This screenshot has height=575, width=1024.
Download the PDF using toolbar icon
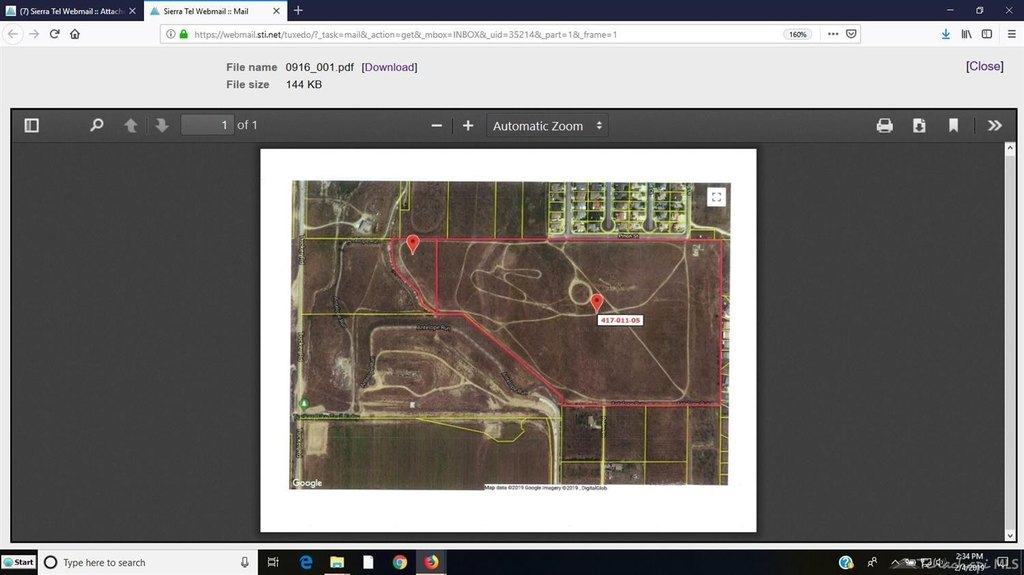[x=919, y=126]
